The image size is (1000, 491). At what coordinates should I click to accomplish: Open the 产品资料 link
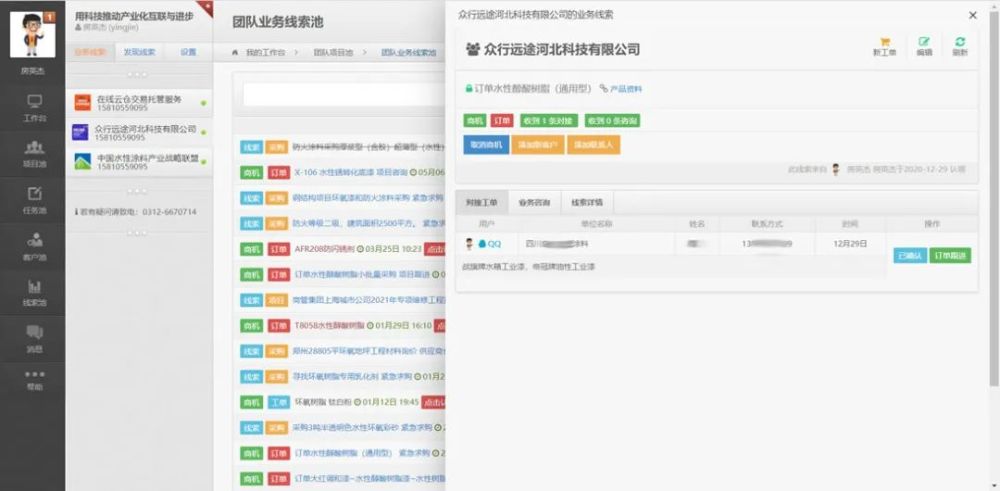point(621,89)
